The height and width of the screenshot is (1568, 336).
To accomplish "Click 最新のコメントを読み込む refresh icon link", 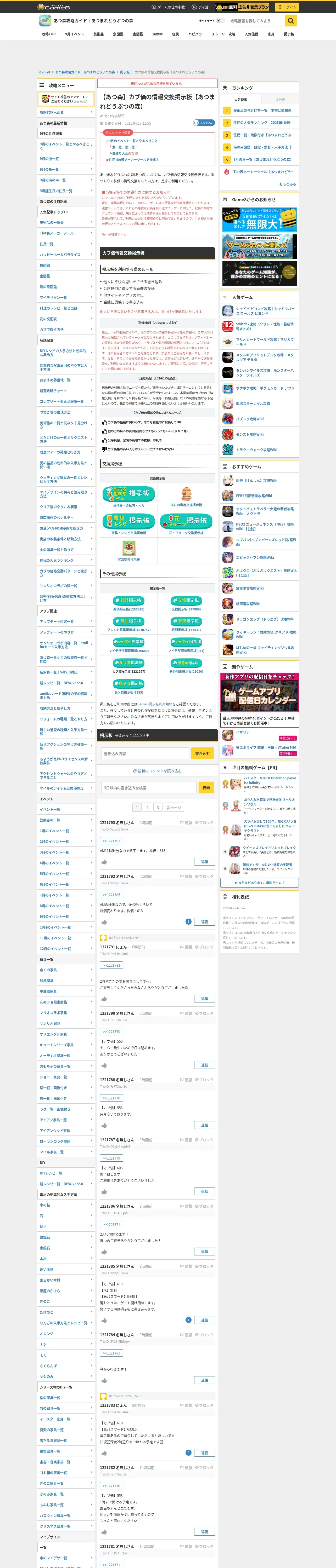I will 157,771.
